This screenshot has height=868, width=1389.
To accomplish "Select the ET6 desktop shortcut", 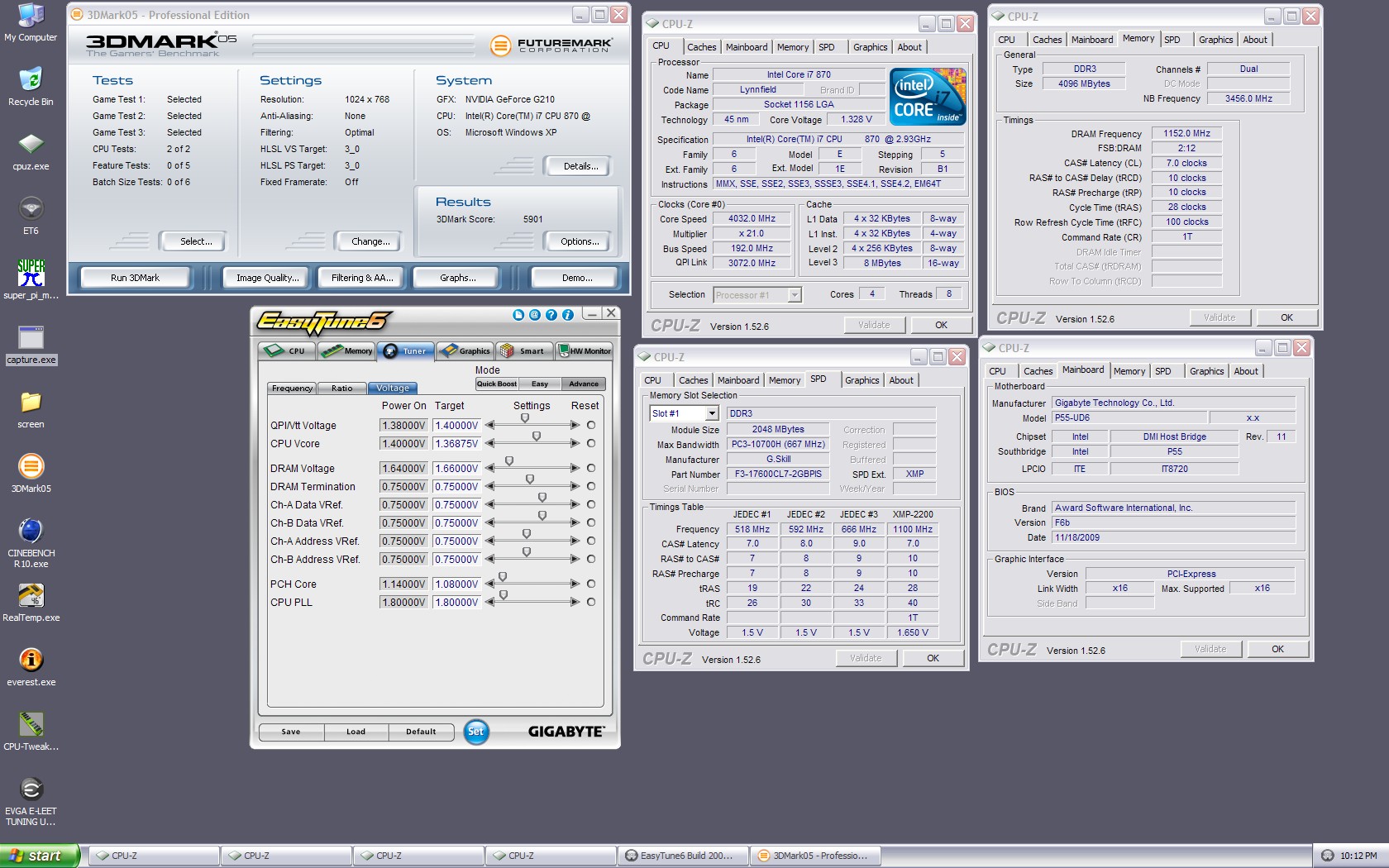I will (31, 216).
